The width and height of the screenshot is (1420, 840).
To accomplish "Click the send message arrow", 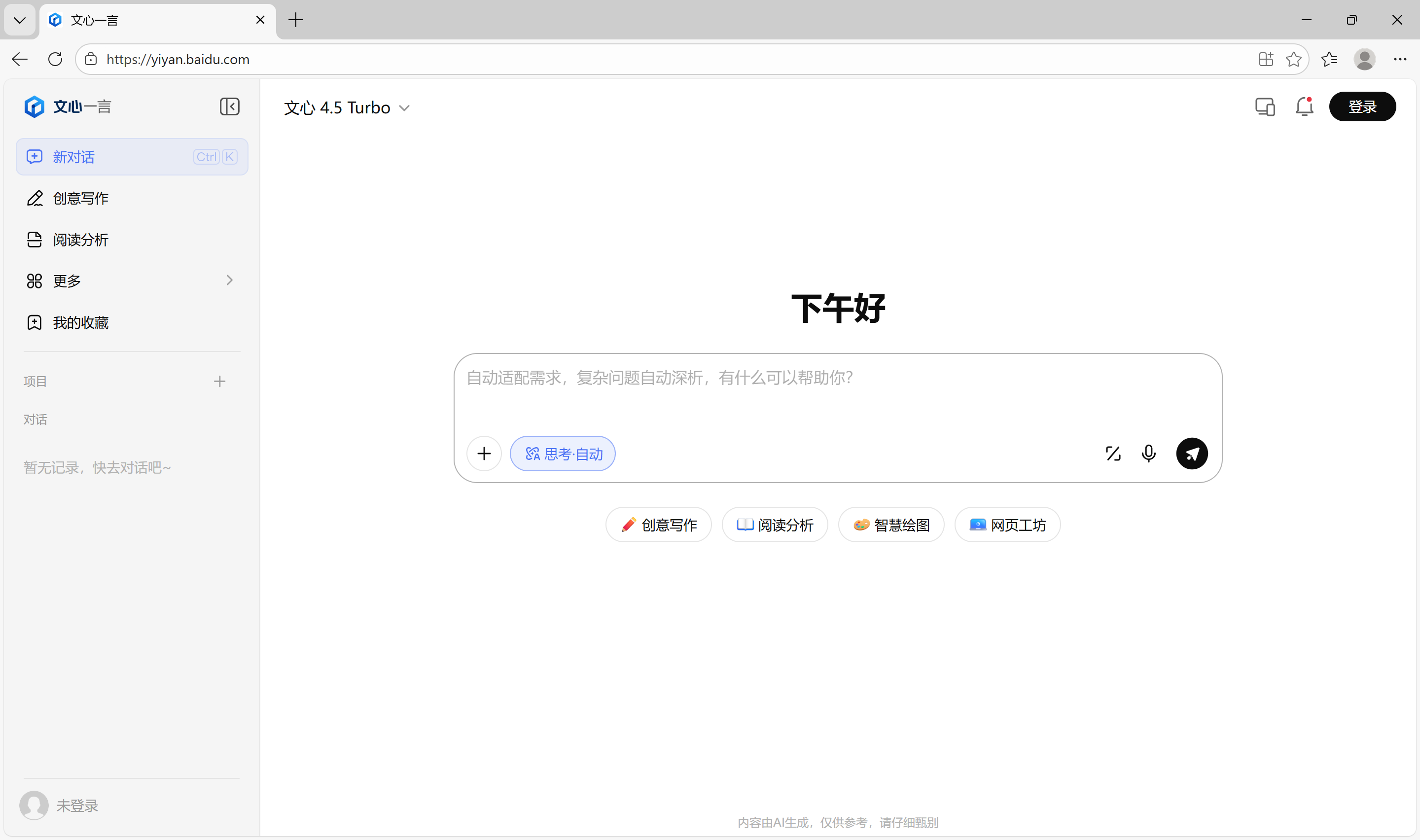I will point(1192,454).
